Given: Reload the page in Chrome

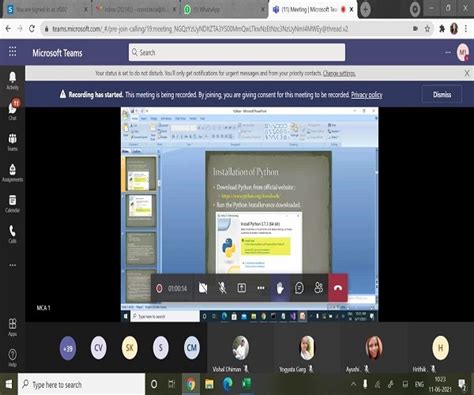Looking at the screenshot, I should click(x=32, y=29).
